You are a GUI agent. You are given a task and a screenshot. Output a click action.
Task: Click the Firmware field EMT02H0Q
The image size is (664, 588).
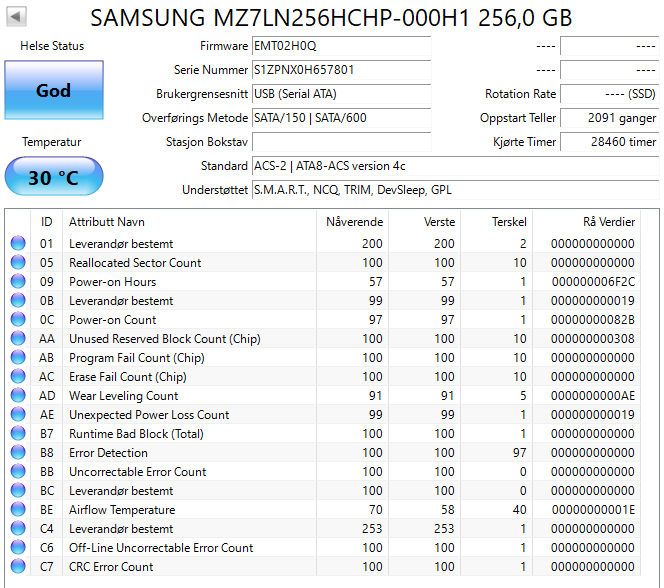342,46
